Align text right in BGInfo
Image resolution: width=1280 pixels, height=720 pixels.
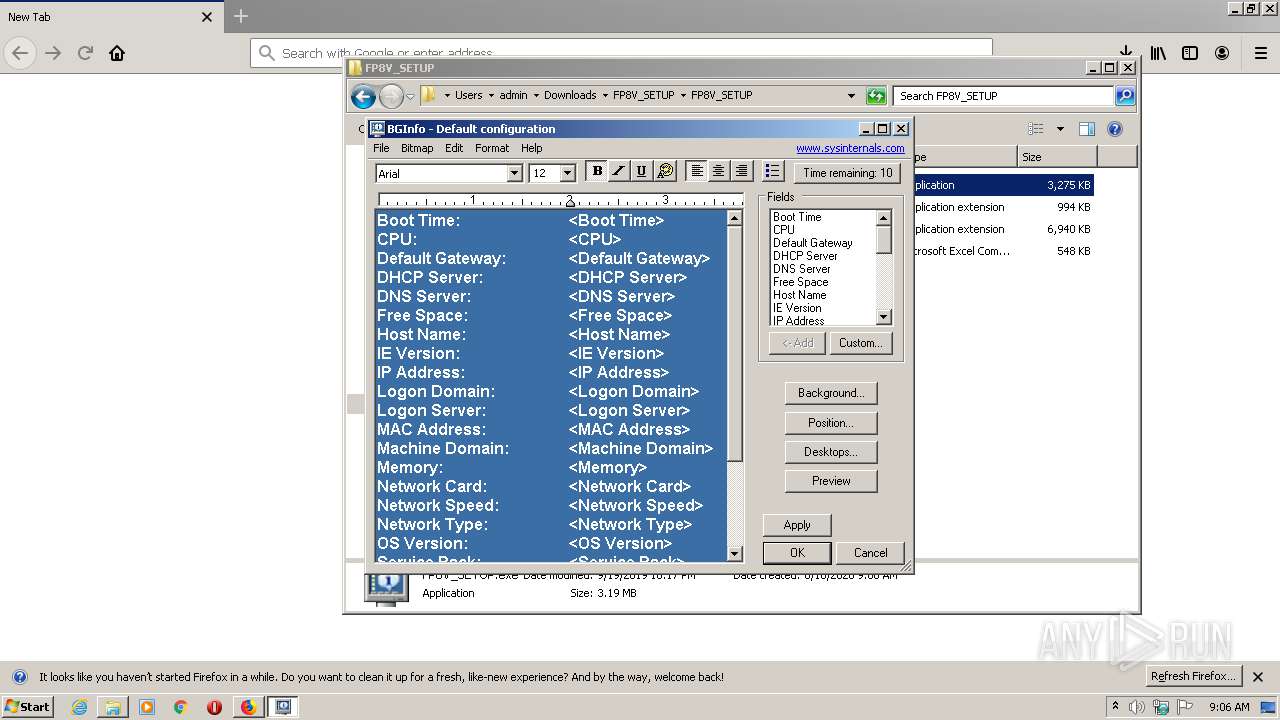tap(741, 172)
